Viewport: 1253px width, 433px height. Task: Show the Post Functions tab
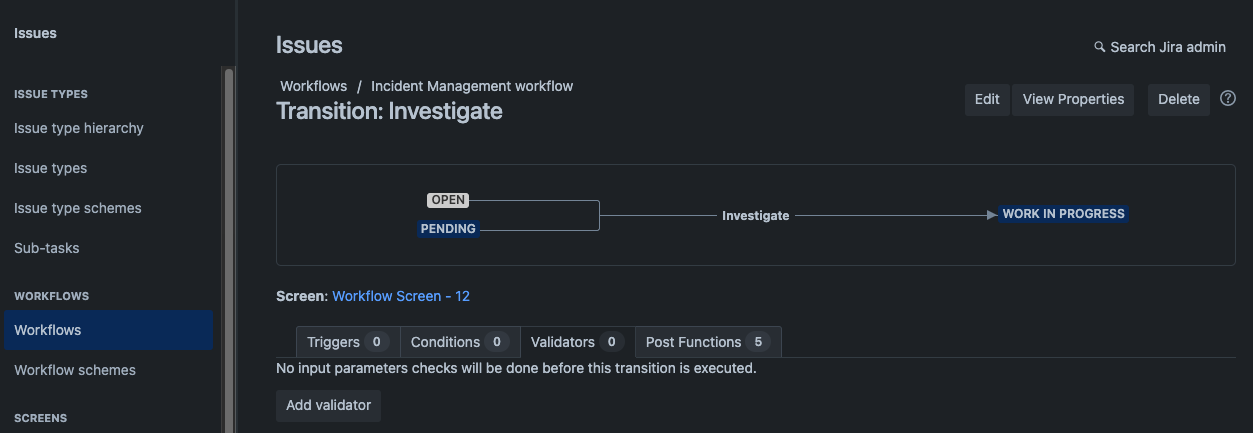pos(707,342)
